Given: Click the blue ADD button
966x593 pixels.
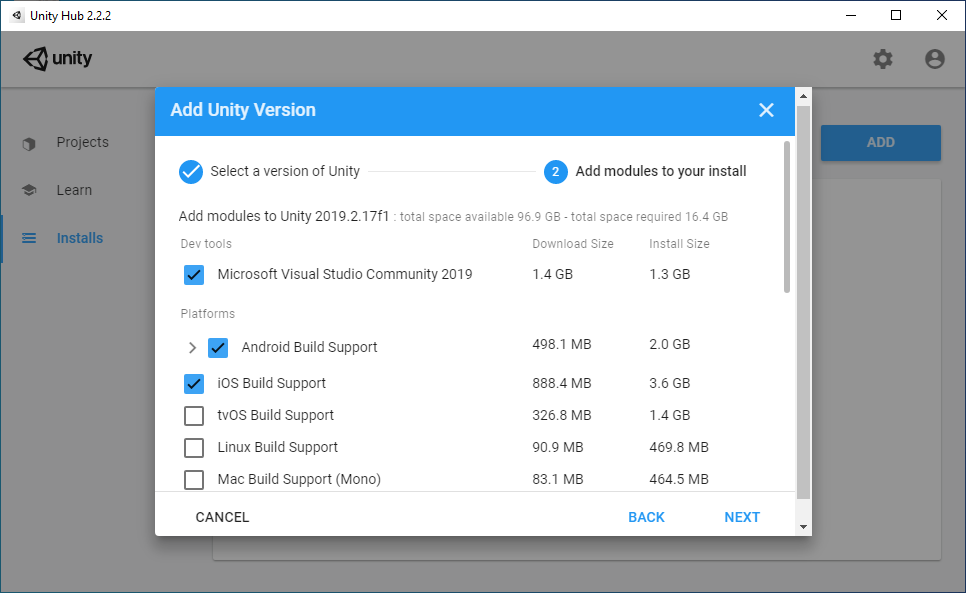Looking at the screenshot, I should (880, 143).
